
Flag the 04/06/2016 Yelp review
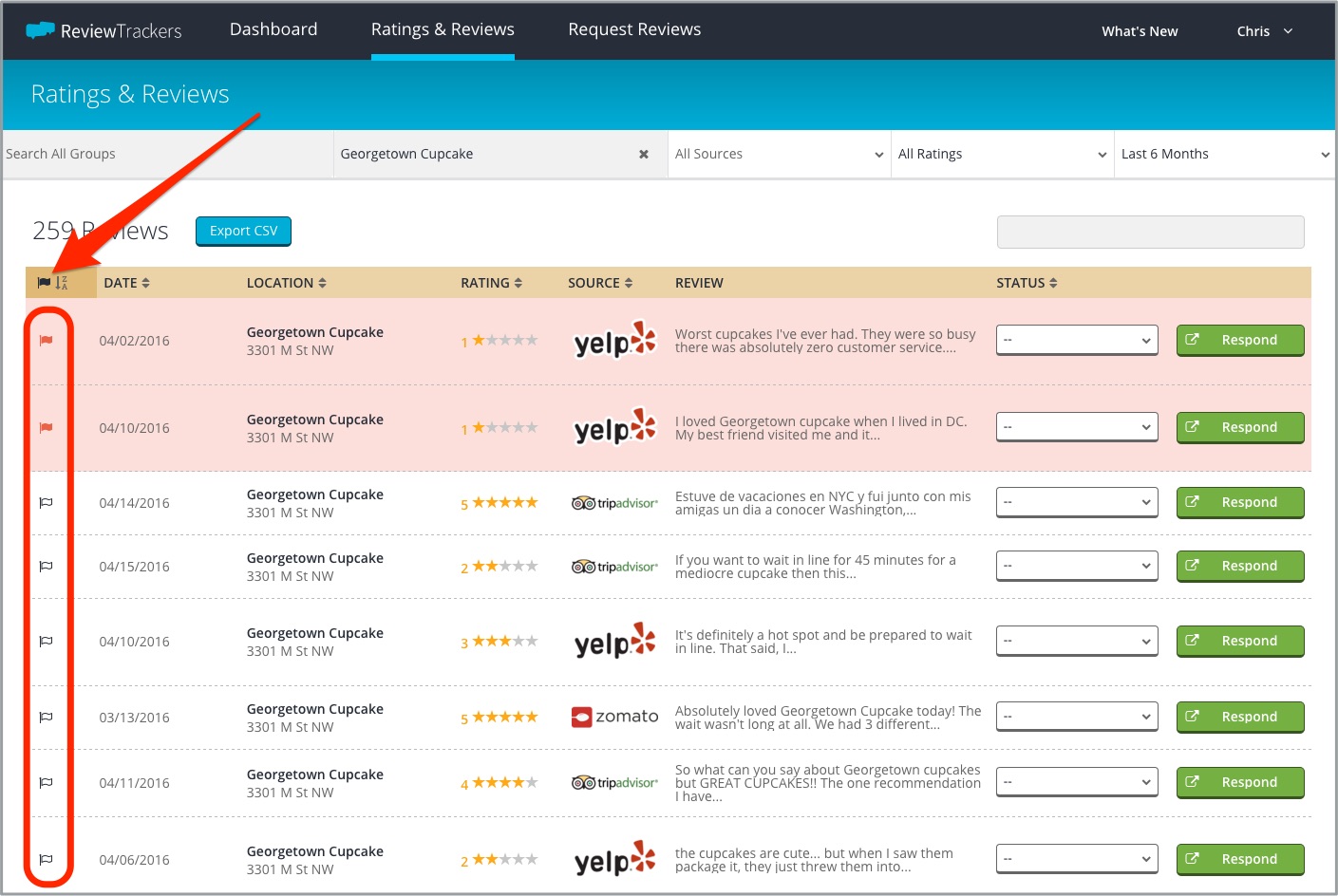tap(46, 860)
